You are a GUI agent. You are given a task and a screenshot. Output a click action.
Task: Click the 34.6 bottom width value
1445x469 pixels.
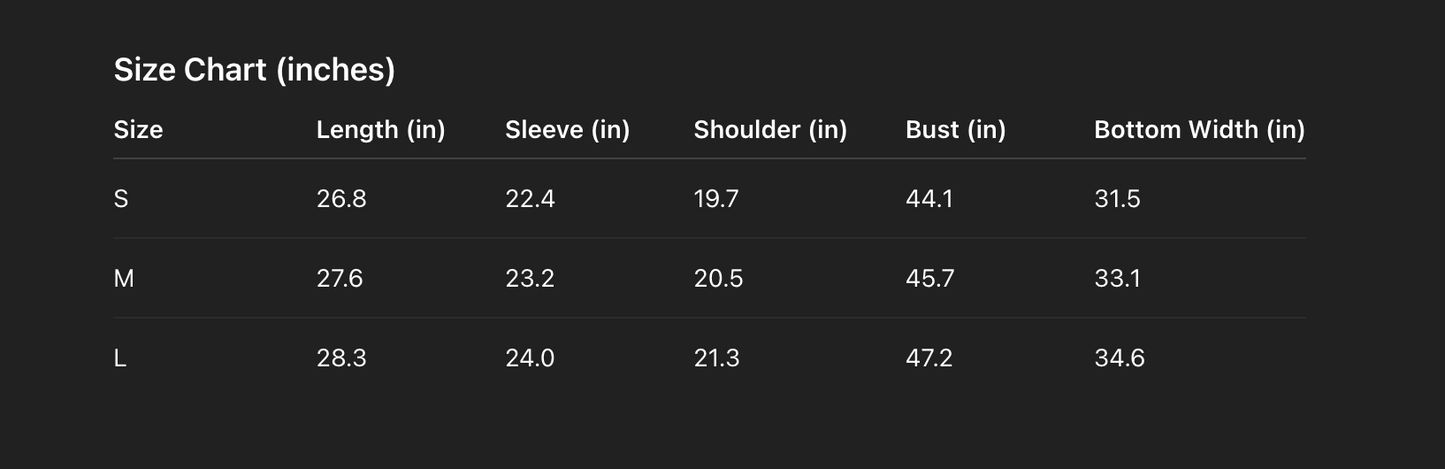pos(1119,358)
